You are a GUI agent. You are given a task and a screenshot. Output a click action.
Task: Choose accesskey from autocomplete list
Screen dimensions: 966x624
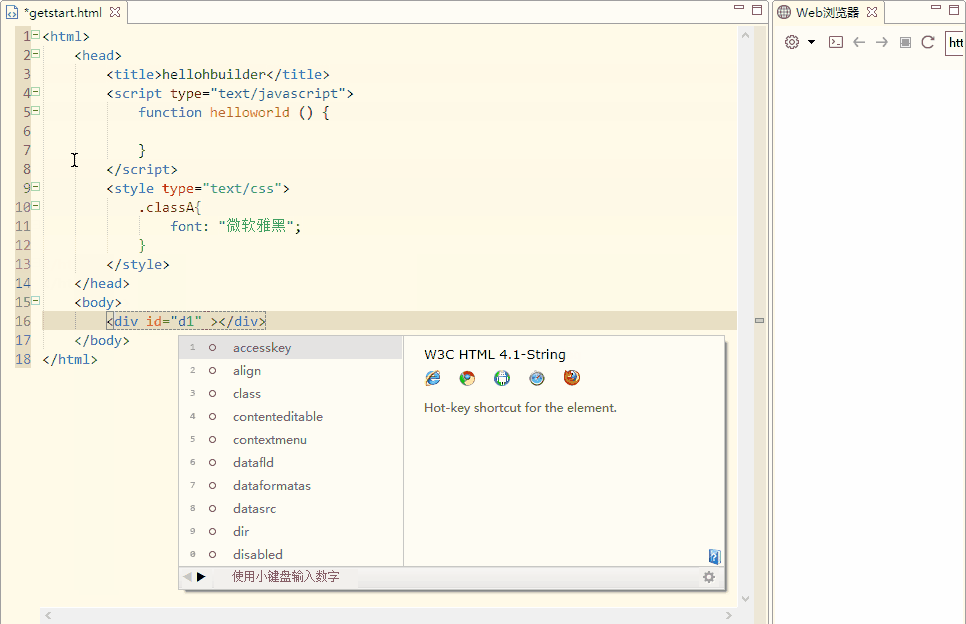coord(291,347)
